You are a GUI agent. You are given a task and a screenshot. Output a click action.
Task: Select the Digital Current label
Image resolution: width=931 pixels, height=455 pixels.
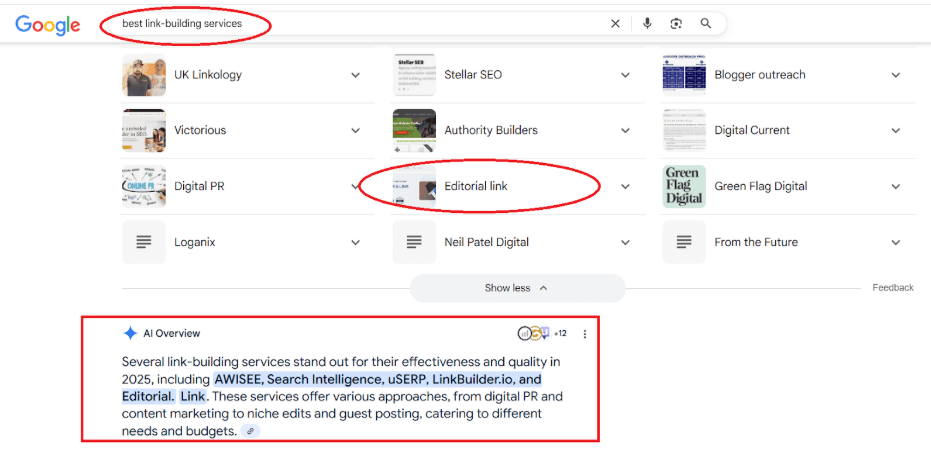pos(752,130)
